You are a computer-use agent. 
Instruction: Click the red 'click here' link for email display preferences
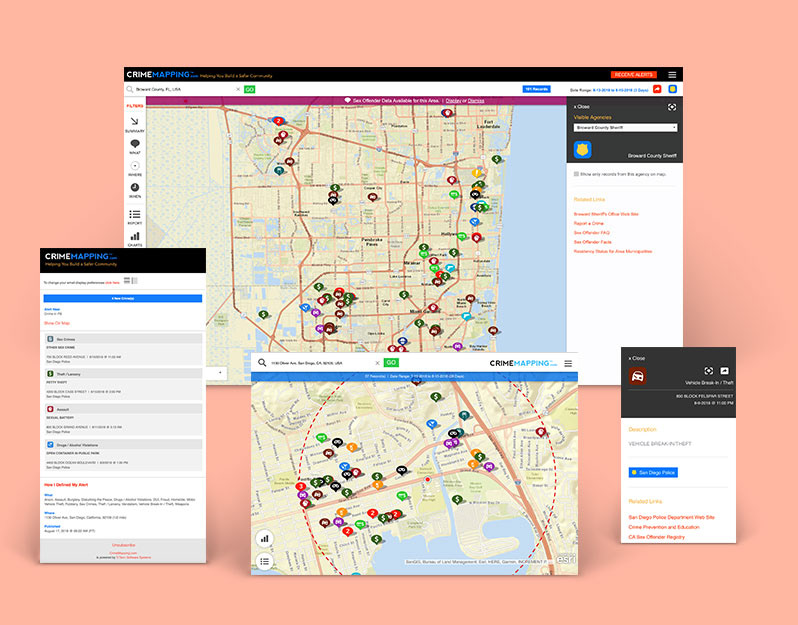tap(112, 282)
